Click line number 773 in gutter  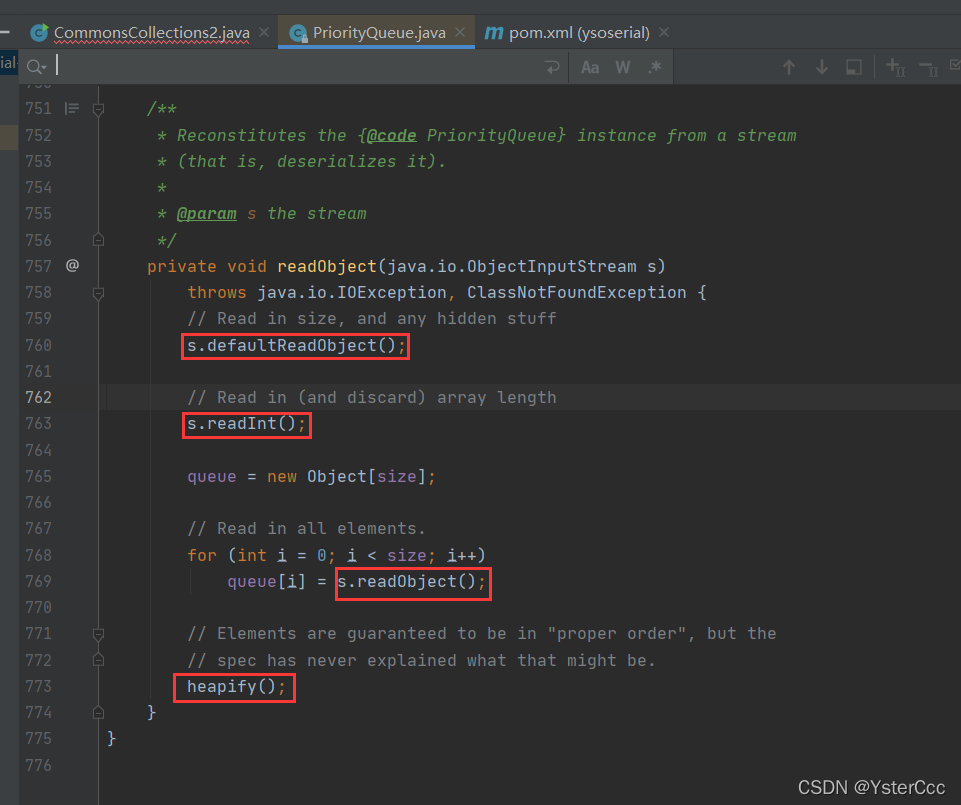pyautogui.click(x=38, y=687)
